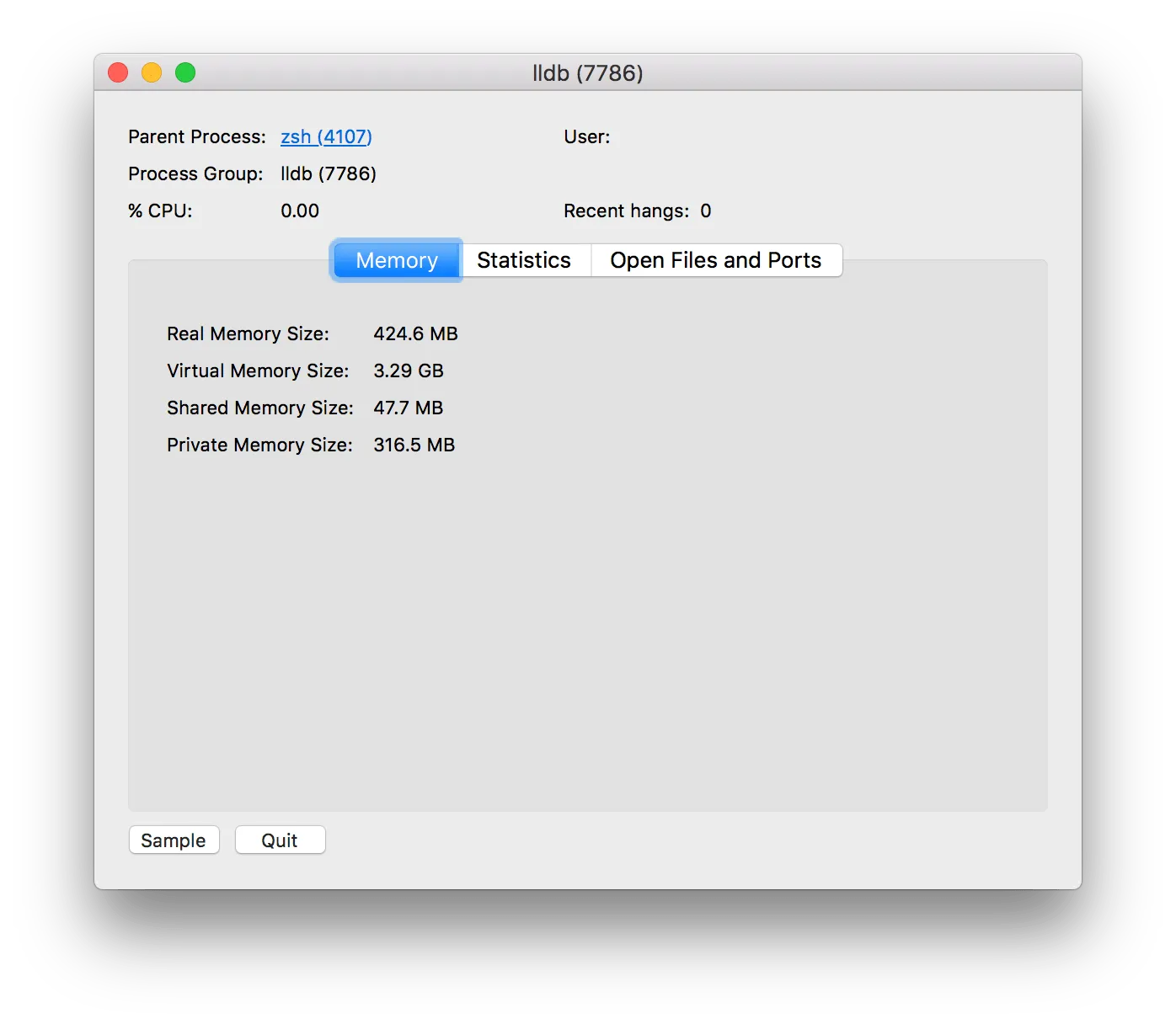Open parent process zsh (4107) link
Screen dimensions: 1176x1024
326,136
